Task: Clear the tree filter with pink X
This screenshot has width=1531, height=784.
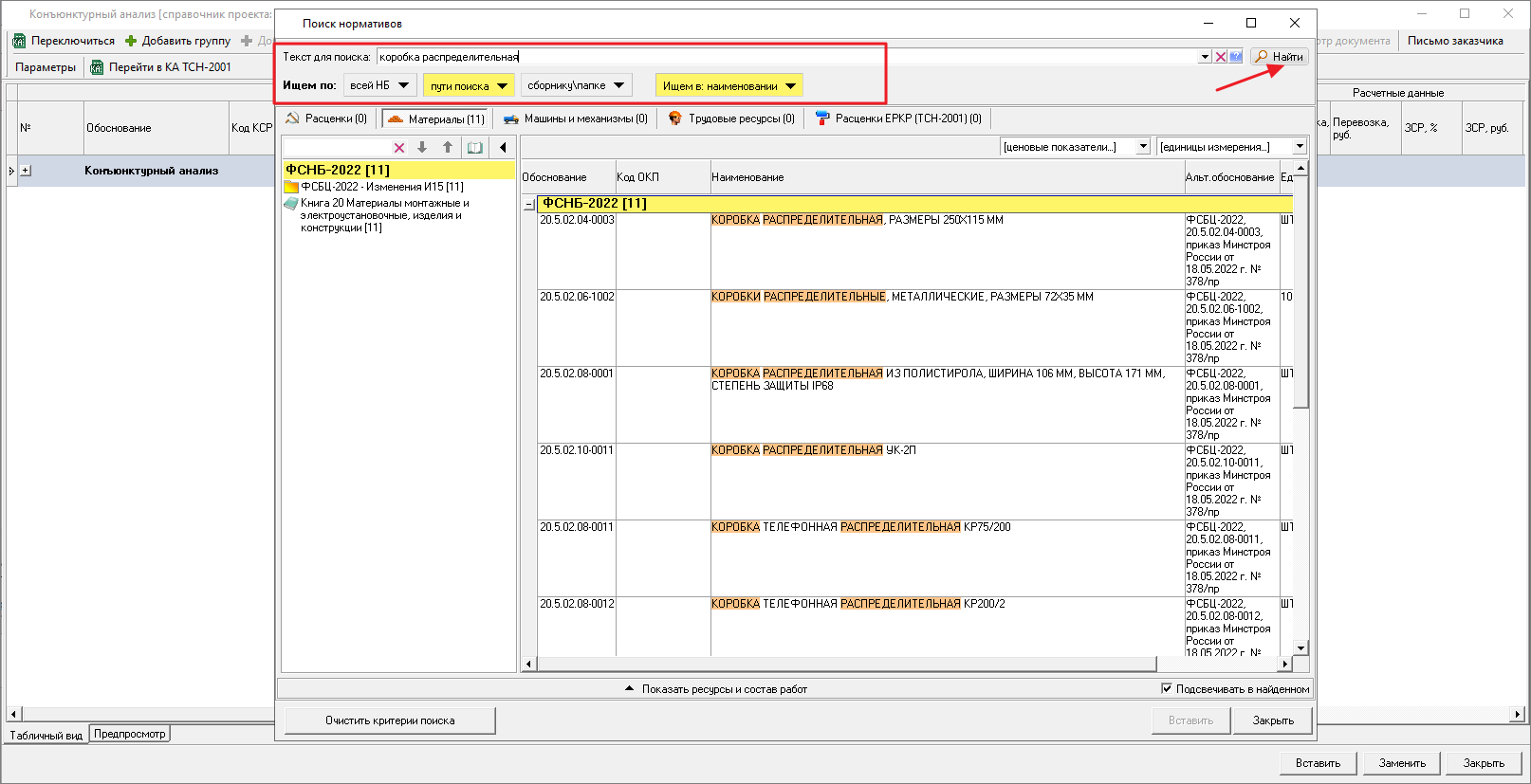Action: coord(399,148)
